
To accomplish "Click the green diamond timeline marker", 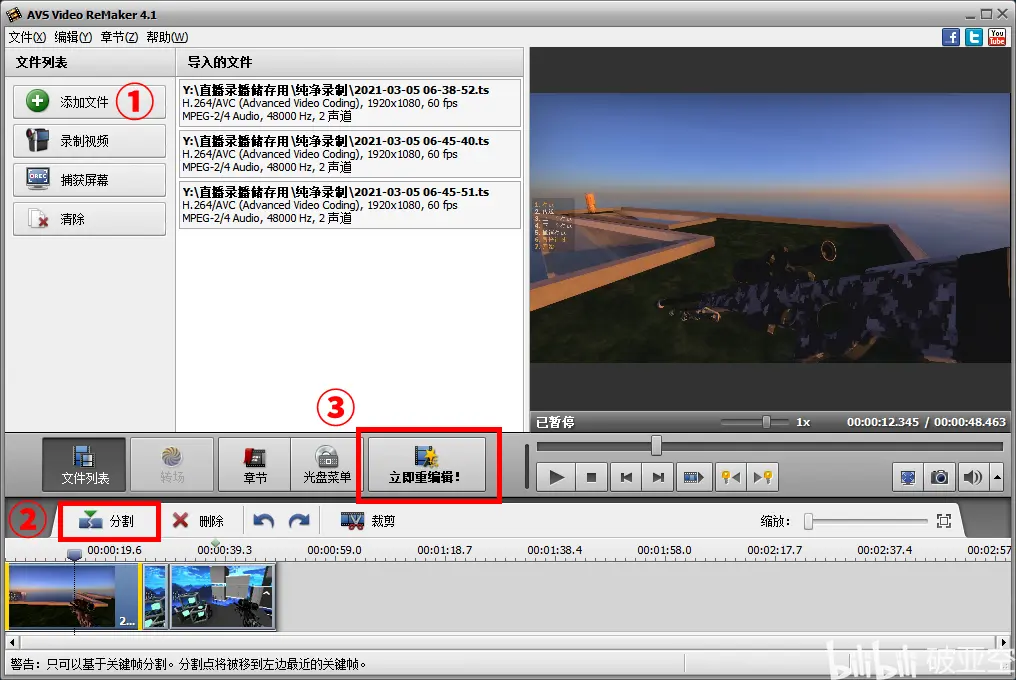I will click(215, 543).
